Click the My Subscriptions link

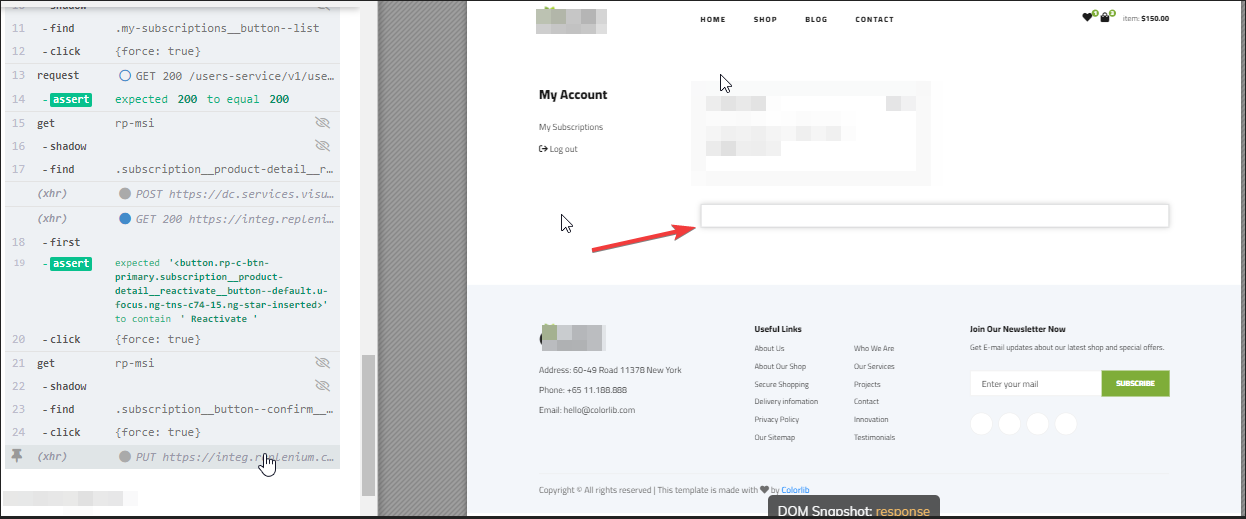click(x=571, y=127)
